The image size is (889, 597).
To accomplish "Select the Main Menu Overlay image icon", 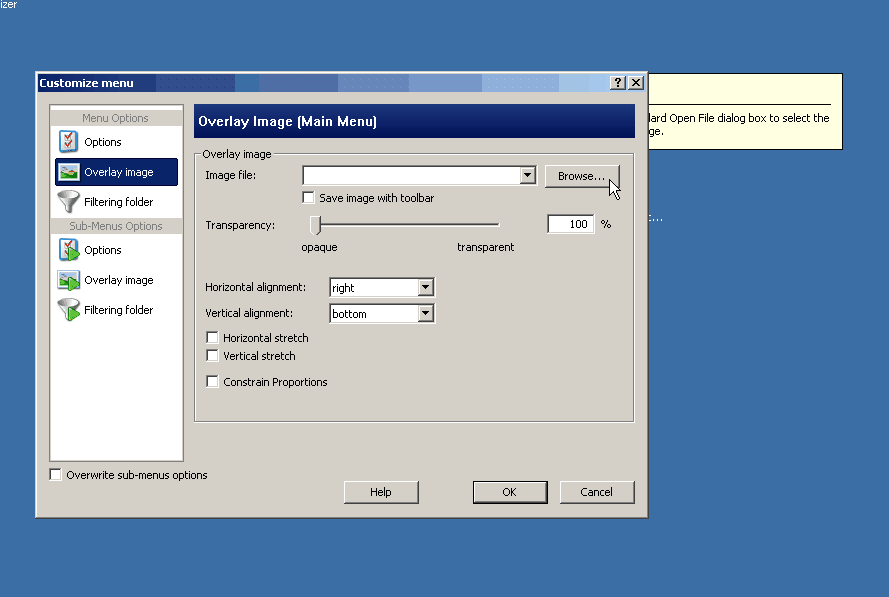I will coord(69,172).
